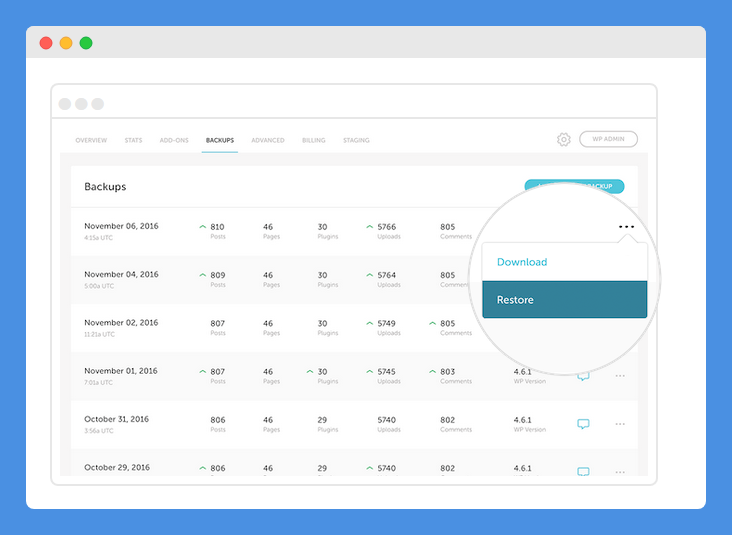
Task: Click the Backups heading
Action: (105, 187)
